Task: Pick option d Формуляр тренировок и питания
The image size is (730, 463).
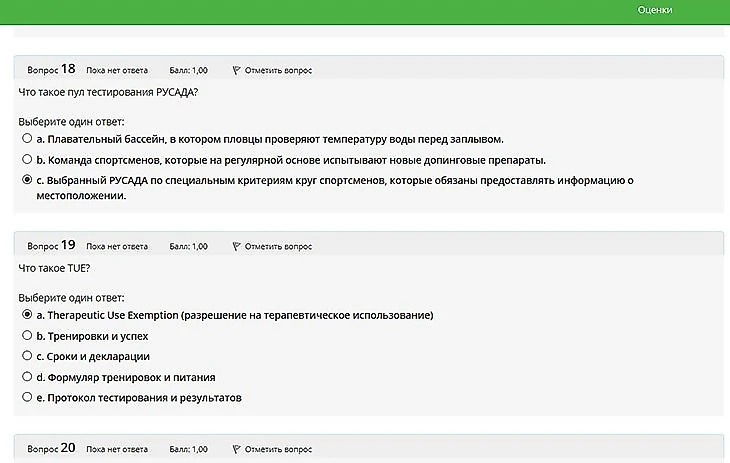Action: pos(27,377)
